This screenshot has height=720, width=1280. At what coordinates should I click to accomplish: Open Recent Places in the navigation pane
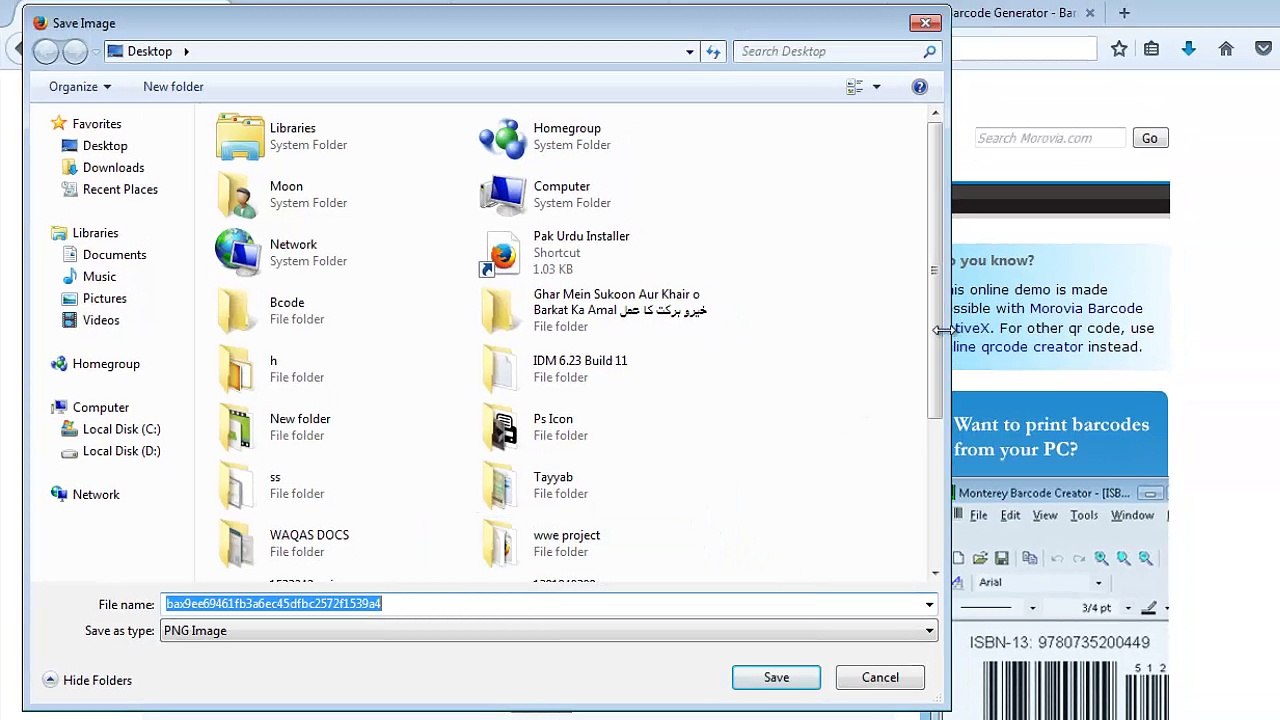pos(109,190)
